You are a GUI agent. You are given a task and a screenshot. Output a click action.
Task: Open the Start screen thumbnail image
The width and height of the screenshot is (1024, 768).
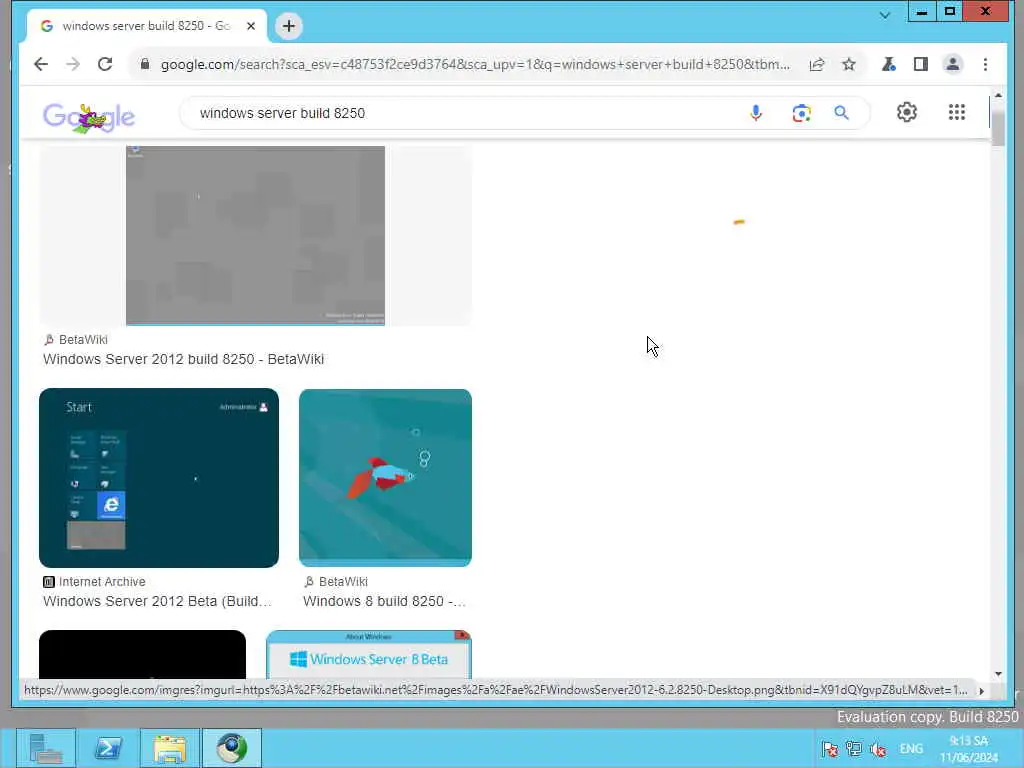pyautogui.click(x=159, y=477)
